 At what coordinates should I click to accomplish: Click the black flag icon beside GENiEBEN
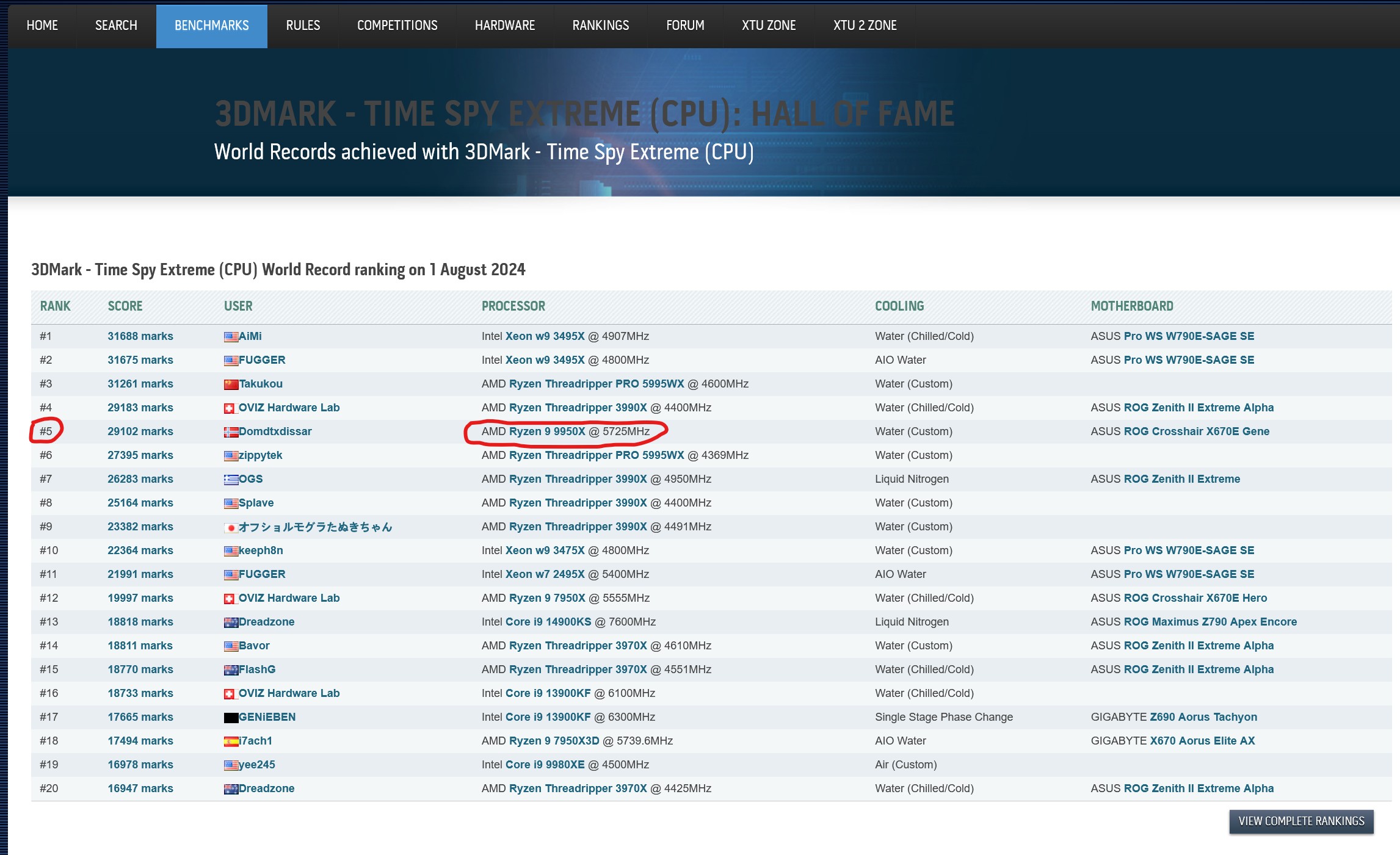pyautogui.click(x=231, y=718)
